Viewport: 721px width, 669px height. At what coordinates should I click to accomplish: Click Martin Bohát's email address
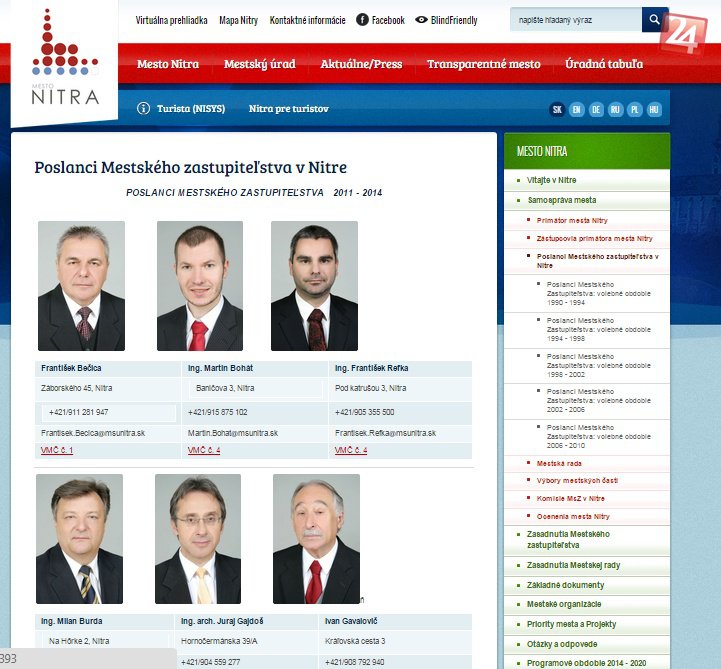pos(233,433)
